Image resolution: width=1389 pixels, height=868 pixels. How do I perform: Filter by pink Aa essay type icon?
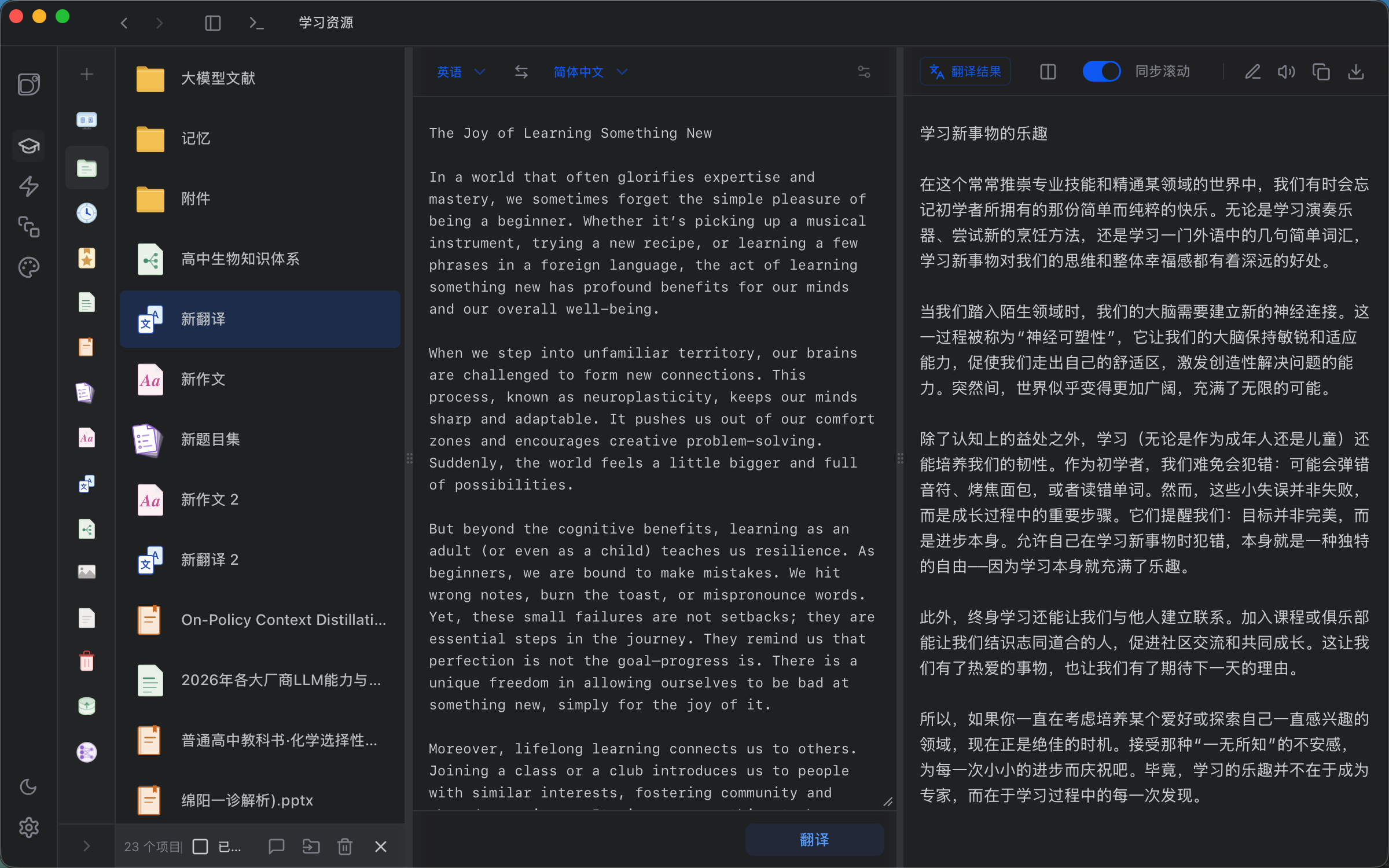(87, 438)
